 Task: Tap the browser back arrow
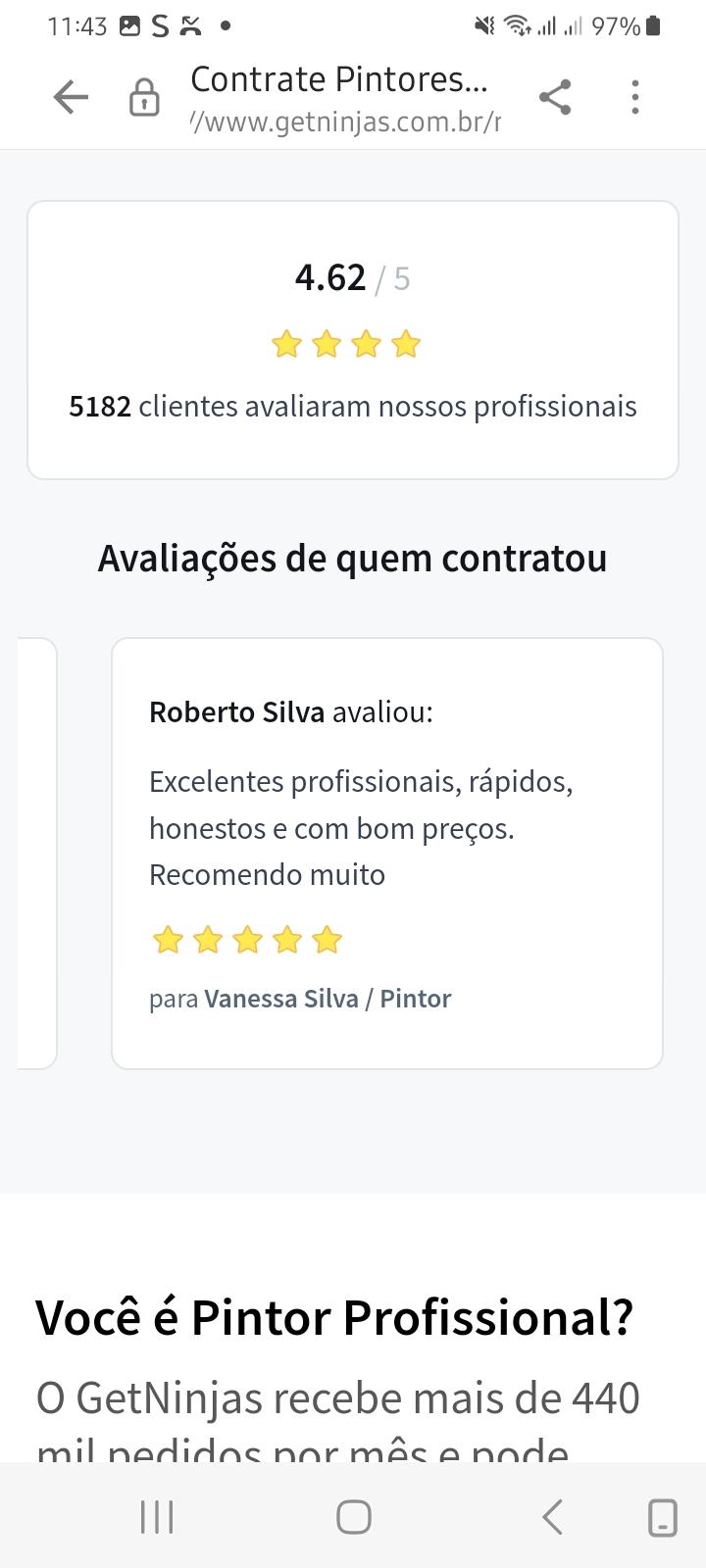[71, 97]
